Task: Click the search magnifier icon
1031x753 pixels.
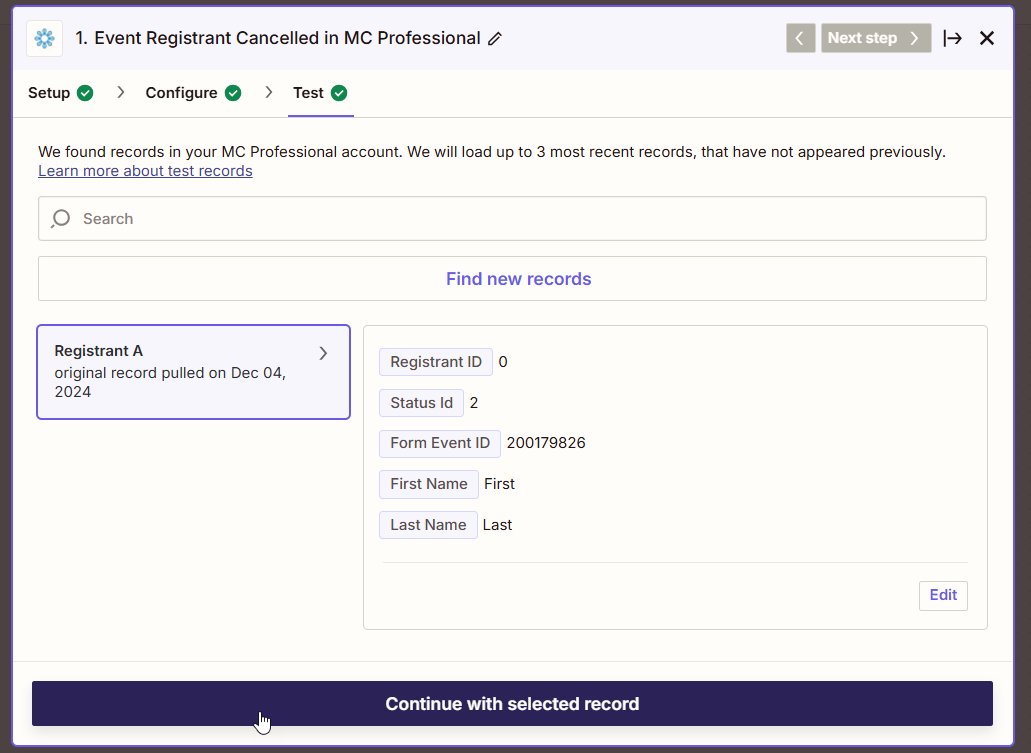Action: coord(60,218)
